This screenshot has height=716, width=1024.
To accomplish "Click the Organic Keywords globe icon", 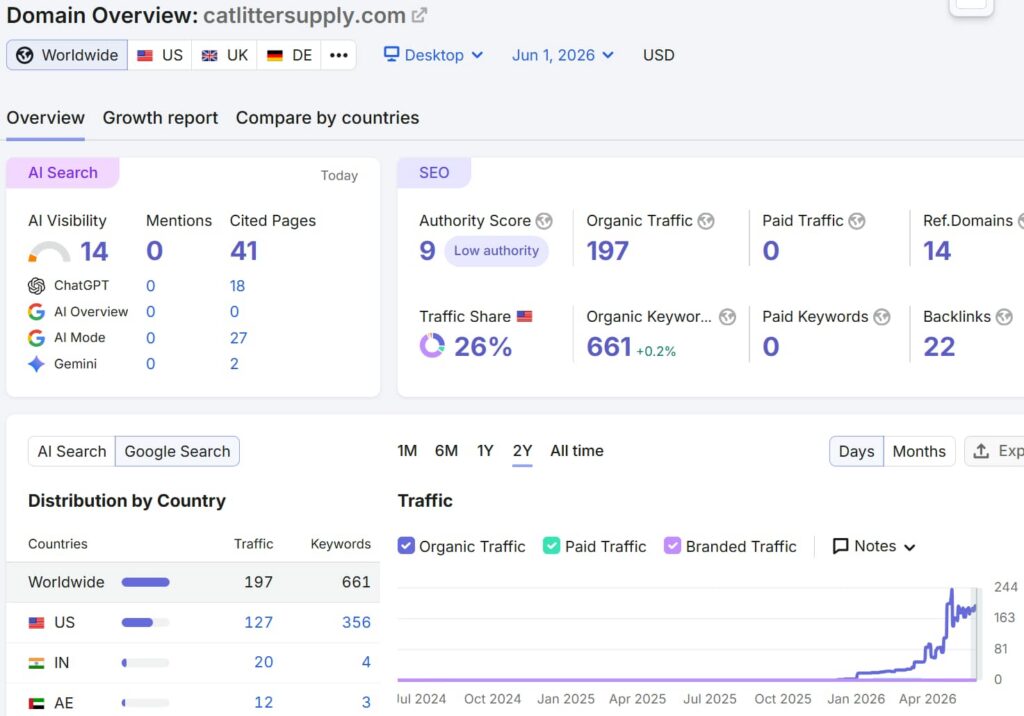I will click(727, 317).
